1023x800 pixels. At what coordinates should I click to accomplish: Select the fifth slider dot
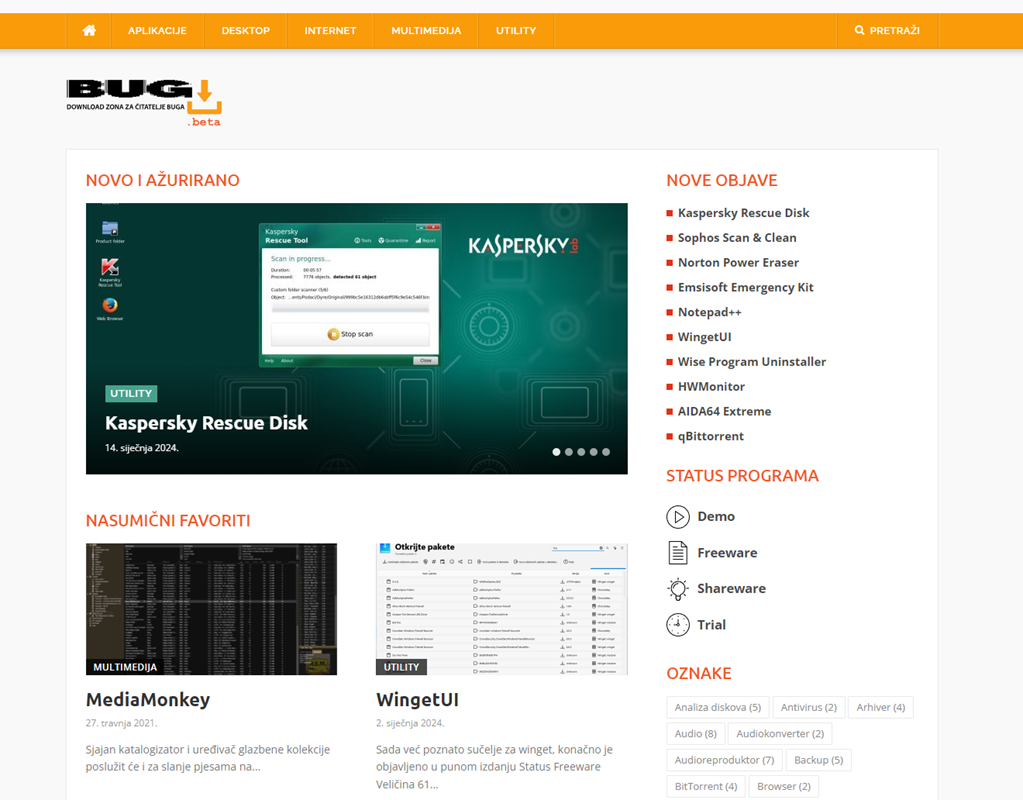click(x=606, y=452)
